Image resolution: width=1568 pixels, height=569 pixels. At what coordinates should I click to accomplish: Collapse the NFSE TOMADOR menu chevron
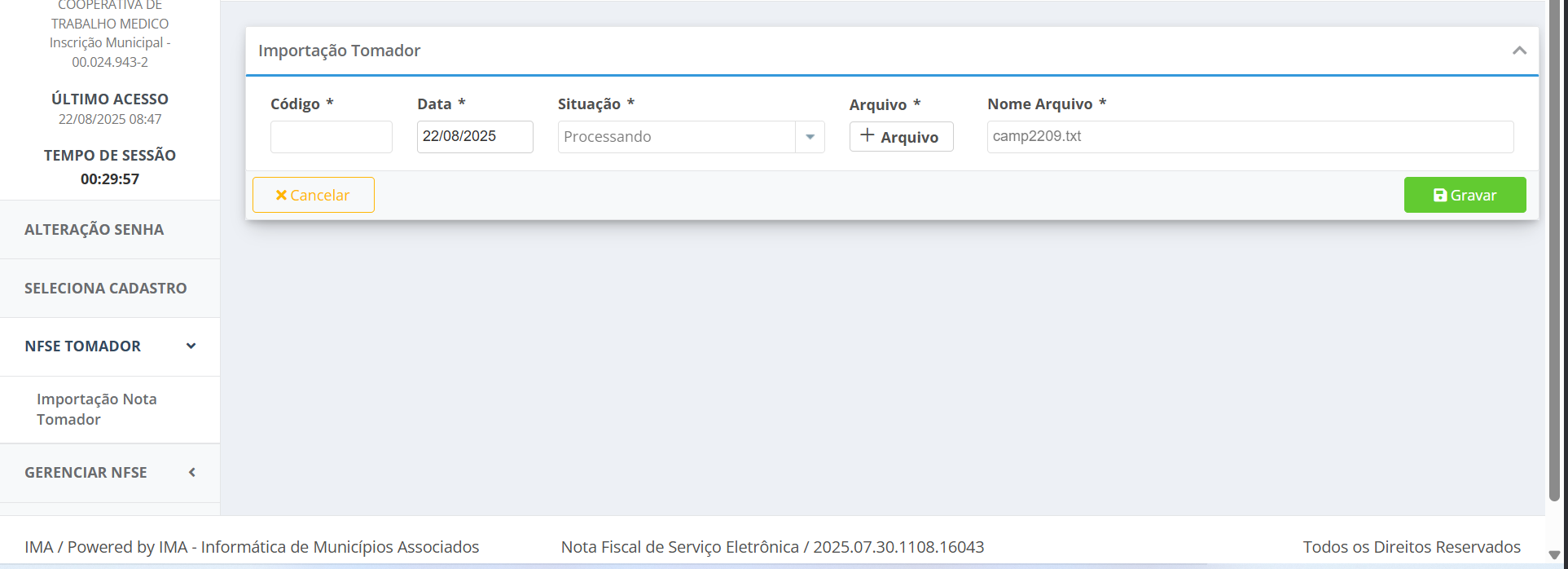click(x=191, y=346)
